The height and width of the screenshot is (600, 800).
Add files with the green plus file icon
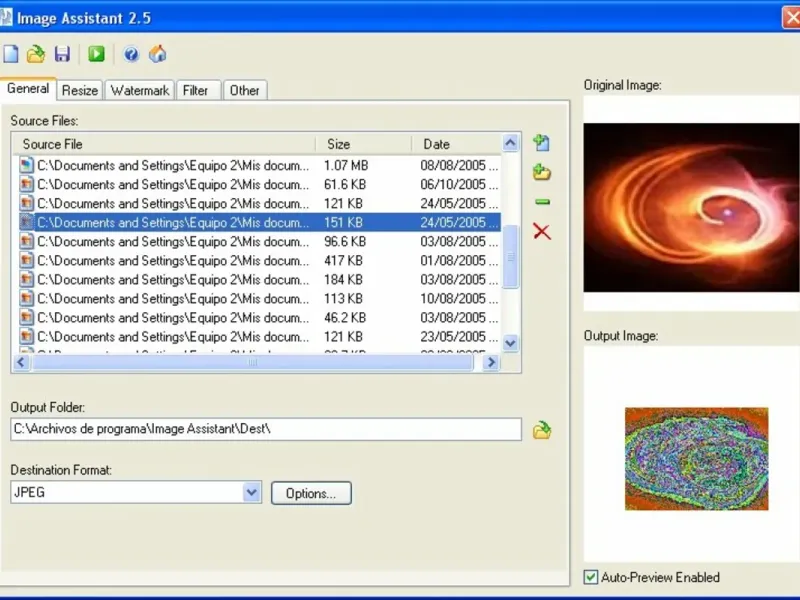542,143
